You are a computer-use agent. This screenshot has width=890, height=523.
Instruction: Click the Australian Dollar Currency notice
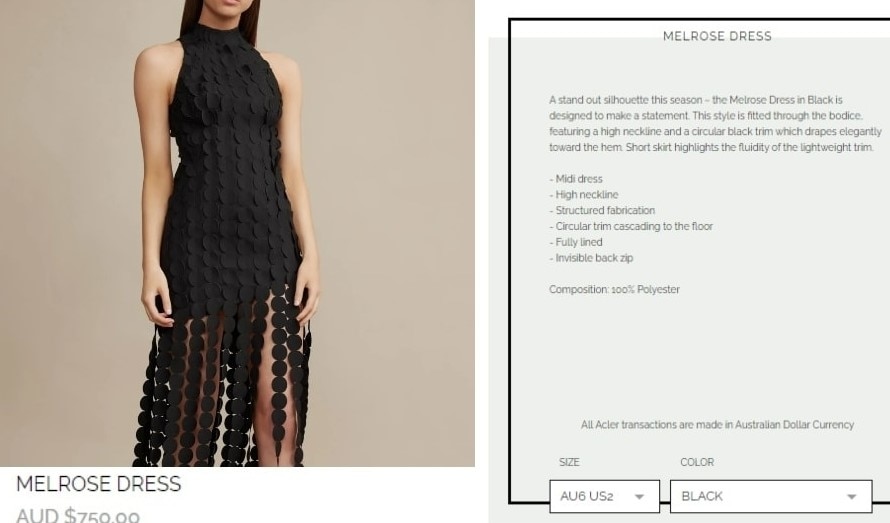tap(717, 425)
